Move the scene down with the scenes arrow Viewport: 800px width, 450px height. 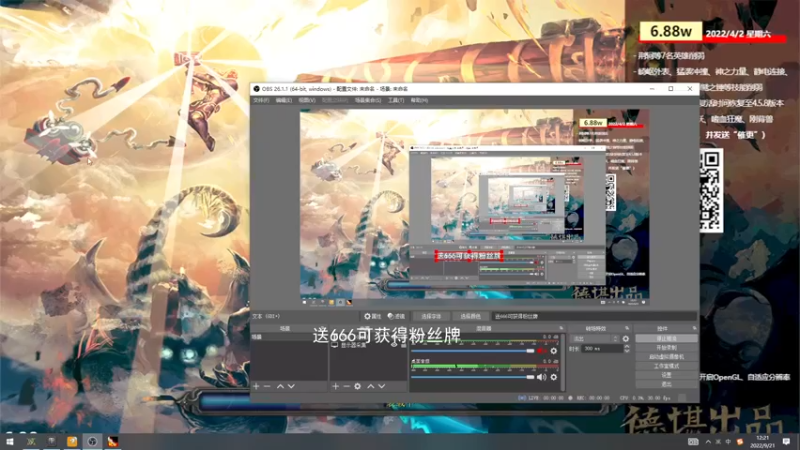click(291, 386)
